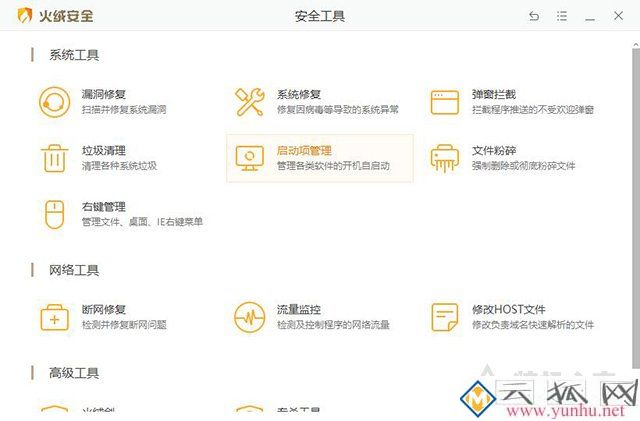Image resolution: width=640 pixels, height=421 pixels.
Task: Open the menu list icon in title bar
Action: (x=562, y=16)
